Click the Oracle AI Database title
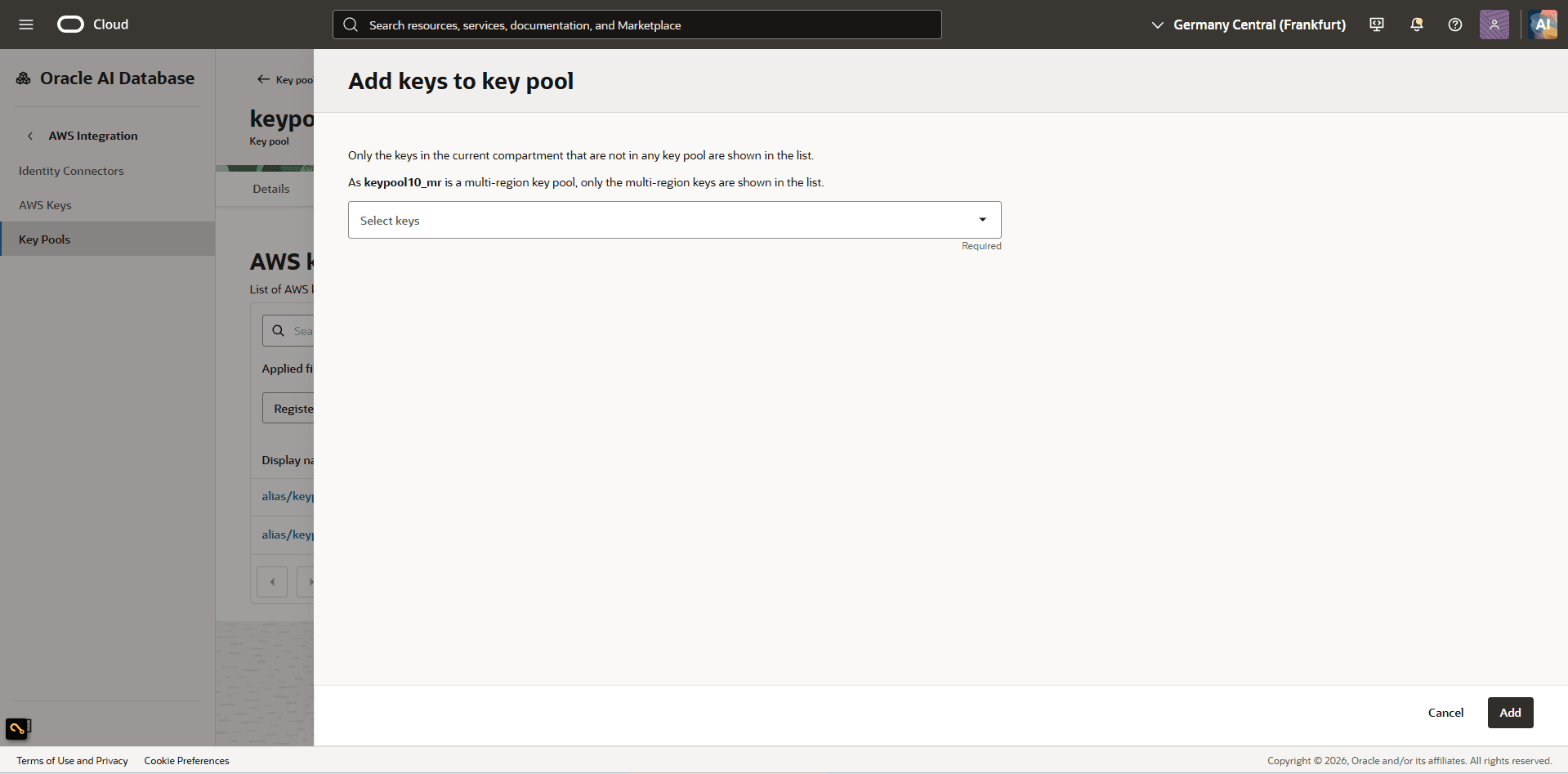1568x774 pixels. click(x=117, y=78)
